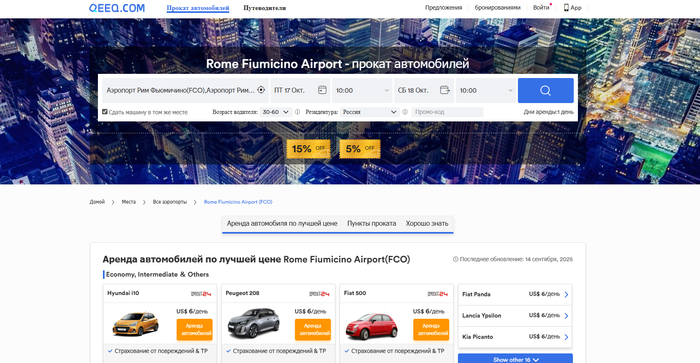The width and height of the screenshot is (700, 363).
Task: Click the QEEQ.COM logo
Action: click(x=117, y=8)
